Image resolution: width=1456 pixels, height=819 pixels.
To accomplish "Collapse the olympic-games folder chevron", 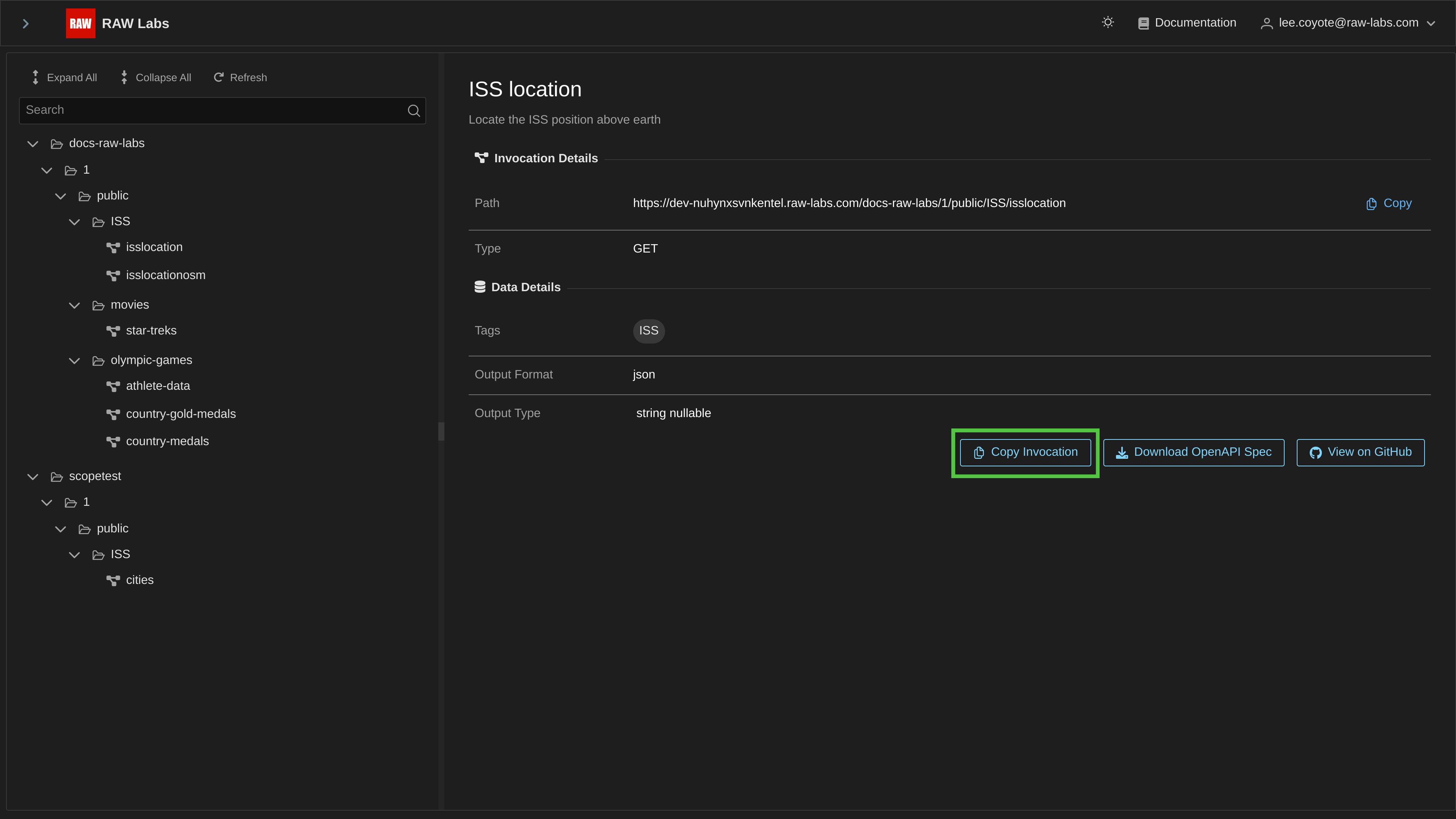I will (x=74, y=361).
